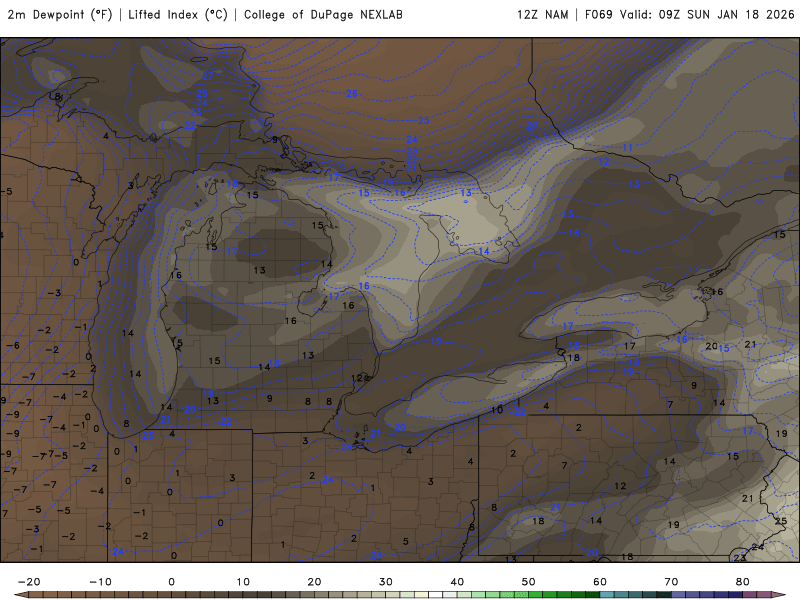Click the blue contour label 27

[x=208, y=76]
